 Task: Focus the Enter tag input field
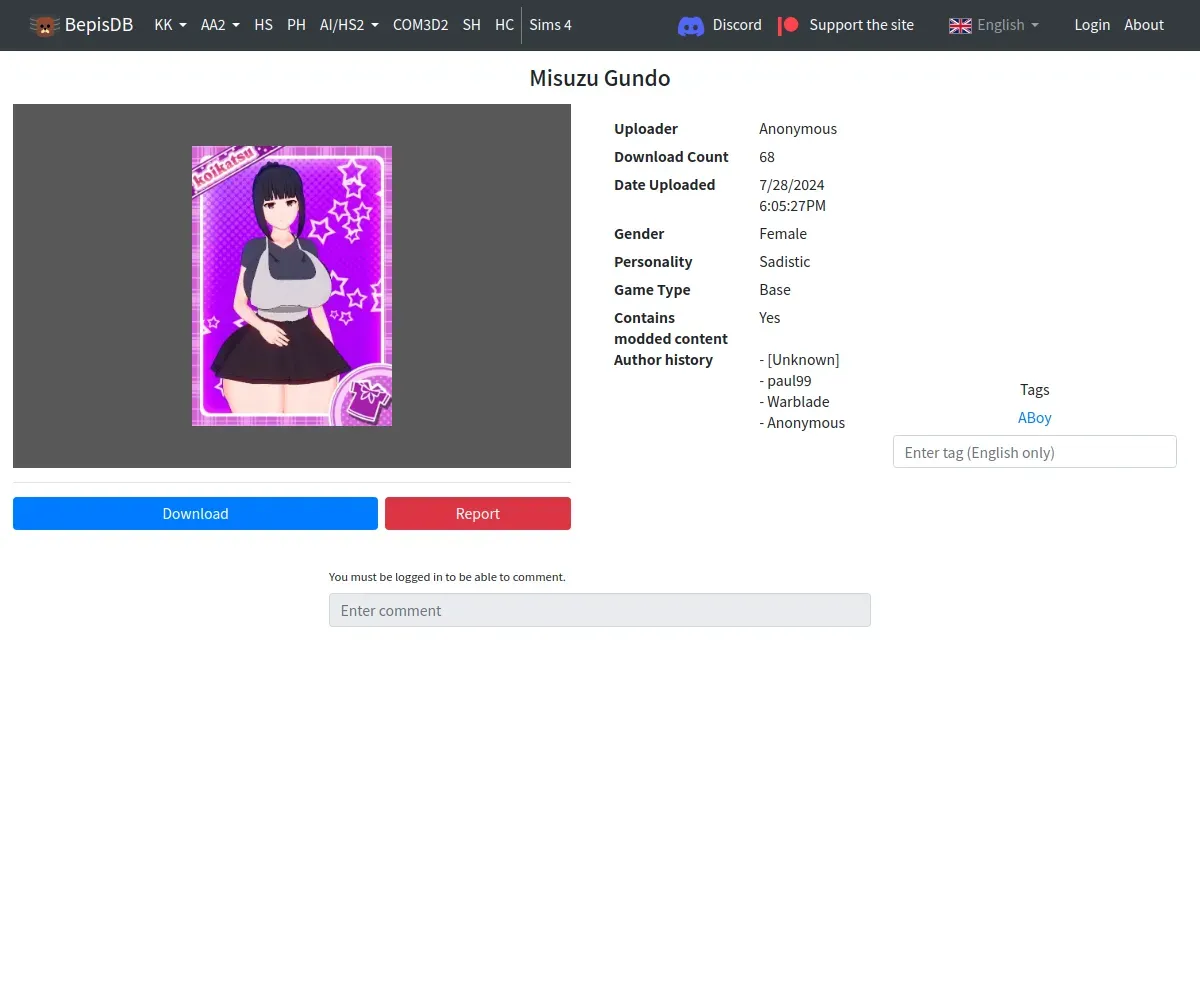1035,452
